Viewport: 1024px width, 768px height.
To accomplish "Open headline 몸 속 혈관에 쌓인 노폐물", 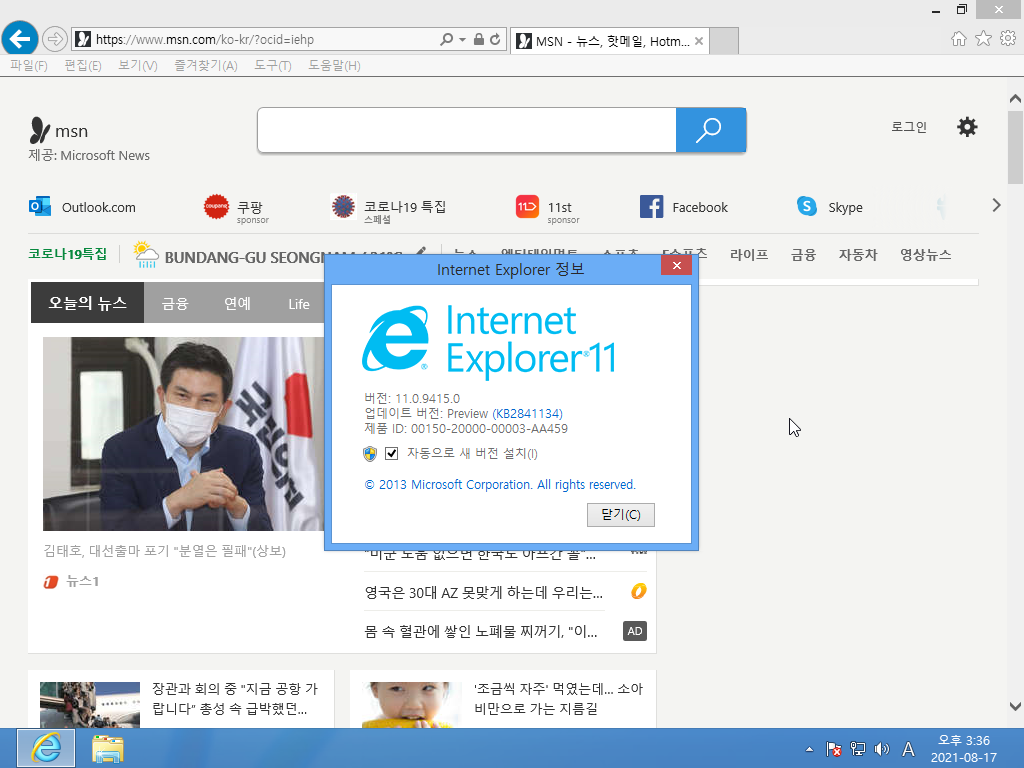I will pos(481,632).
